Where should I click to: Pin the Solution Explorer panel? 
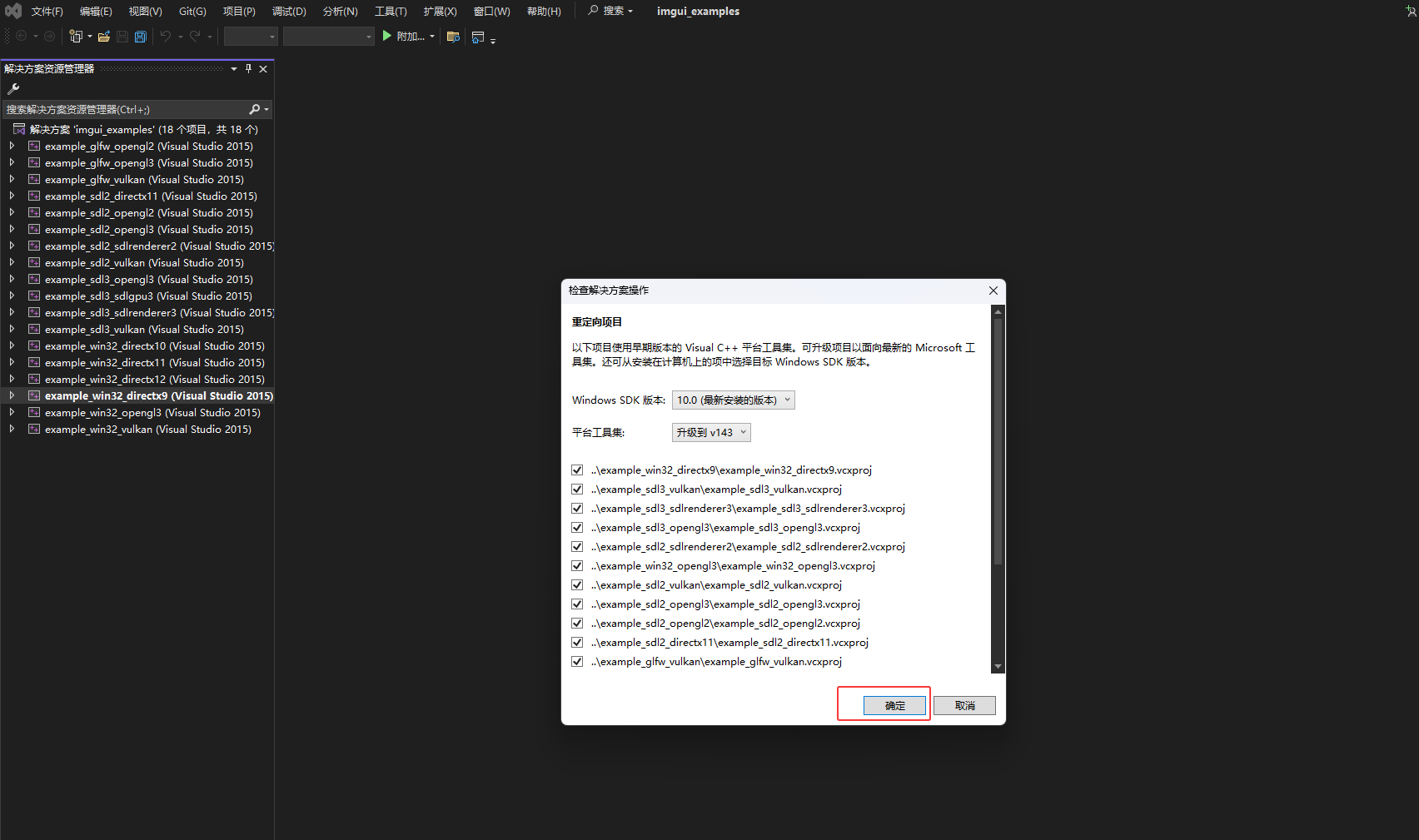[248, 69]
